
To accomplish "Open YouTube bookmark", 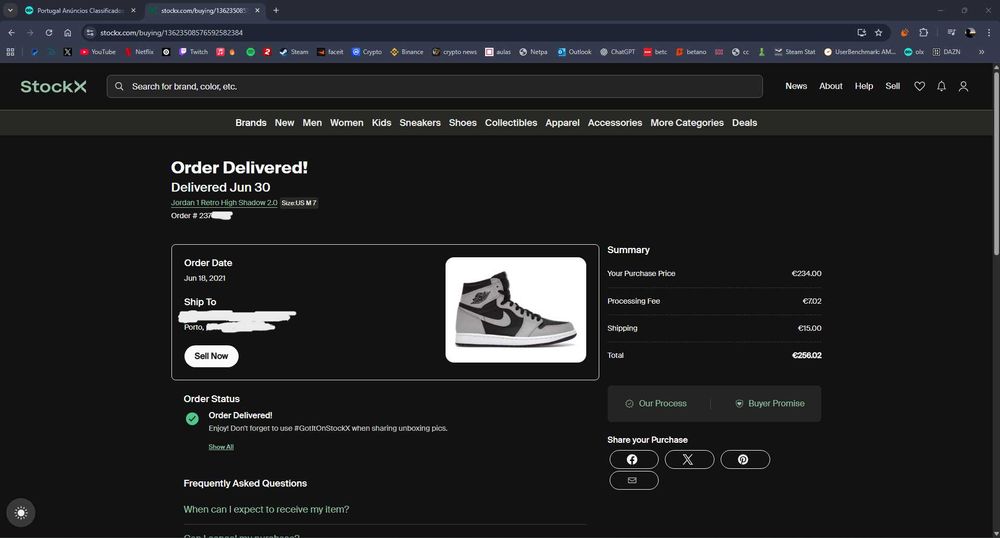I will (98, 52).
